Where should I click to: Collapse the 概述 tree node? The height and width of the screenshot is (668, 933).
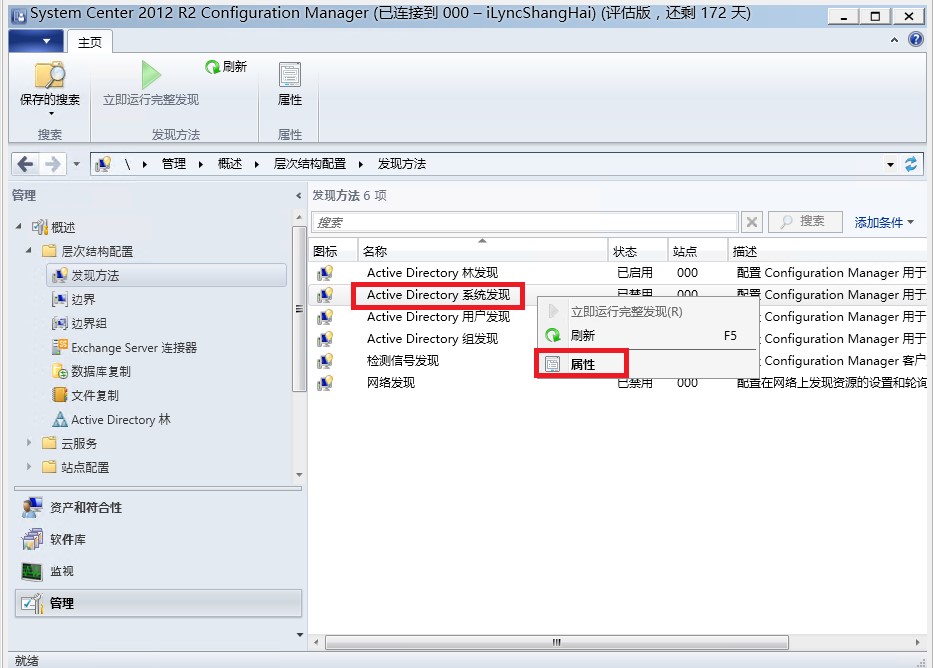[18, 226]
